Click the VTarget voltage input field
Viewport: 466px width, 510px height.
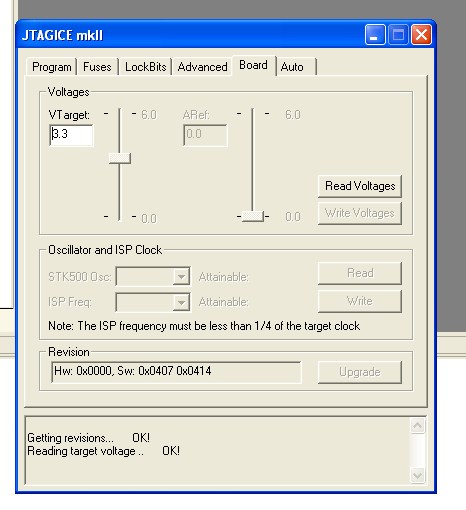(71, 135)
